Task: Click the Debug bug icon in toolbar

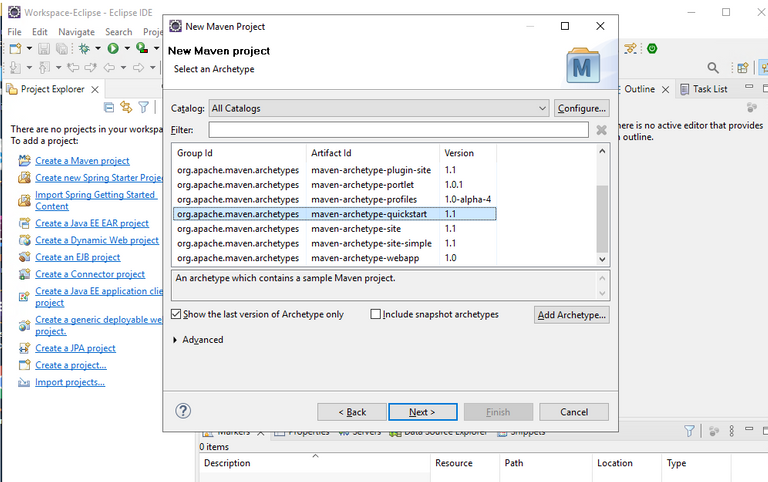Action: click(84, 48)
